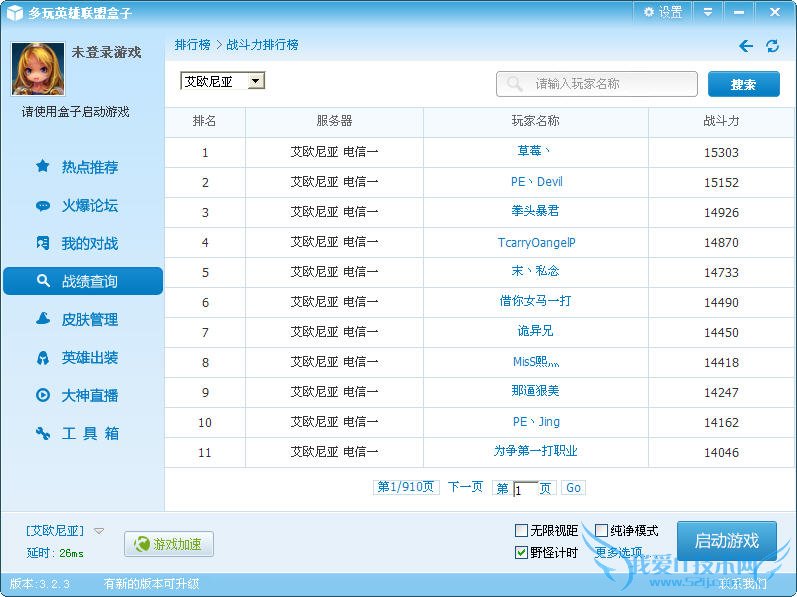Open 设置 in title bar
The height and width of the screenshot is (597, 797).
[663, 12]
